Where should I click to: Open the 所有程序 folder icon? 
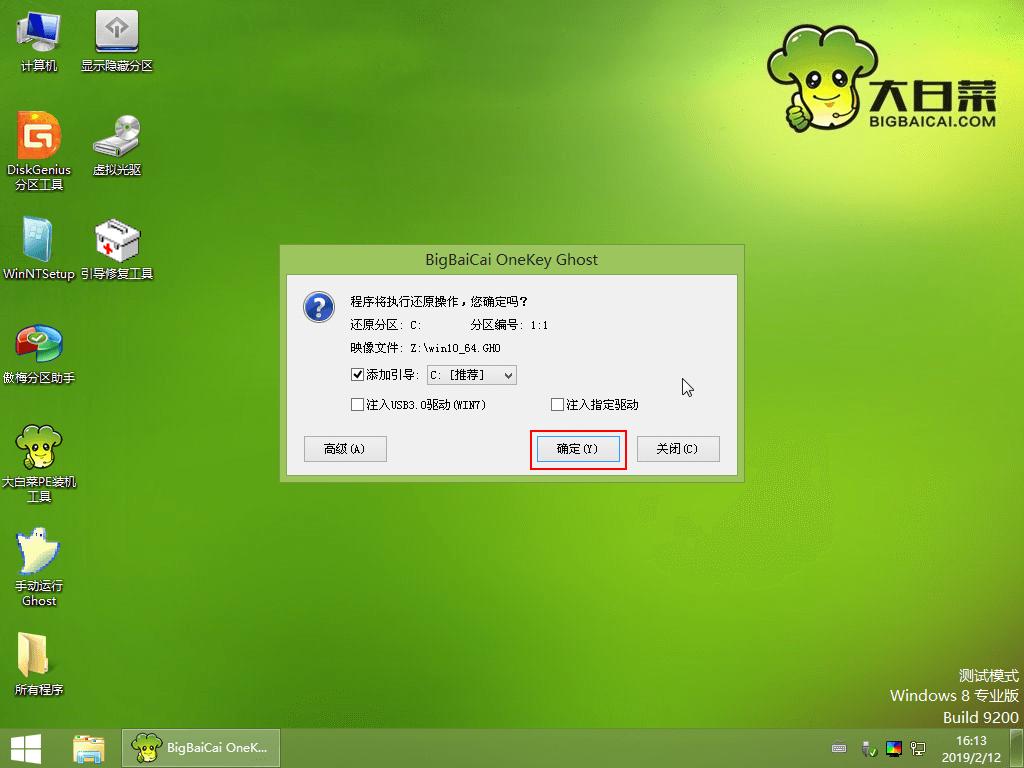39,664
